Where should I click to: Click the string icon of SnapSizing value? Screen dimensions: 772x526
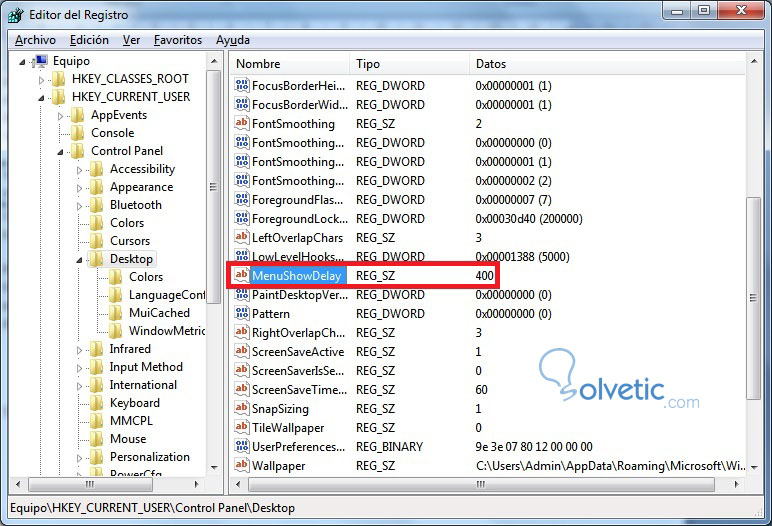(x=242, y=408)
